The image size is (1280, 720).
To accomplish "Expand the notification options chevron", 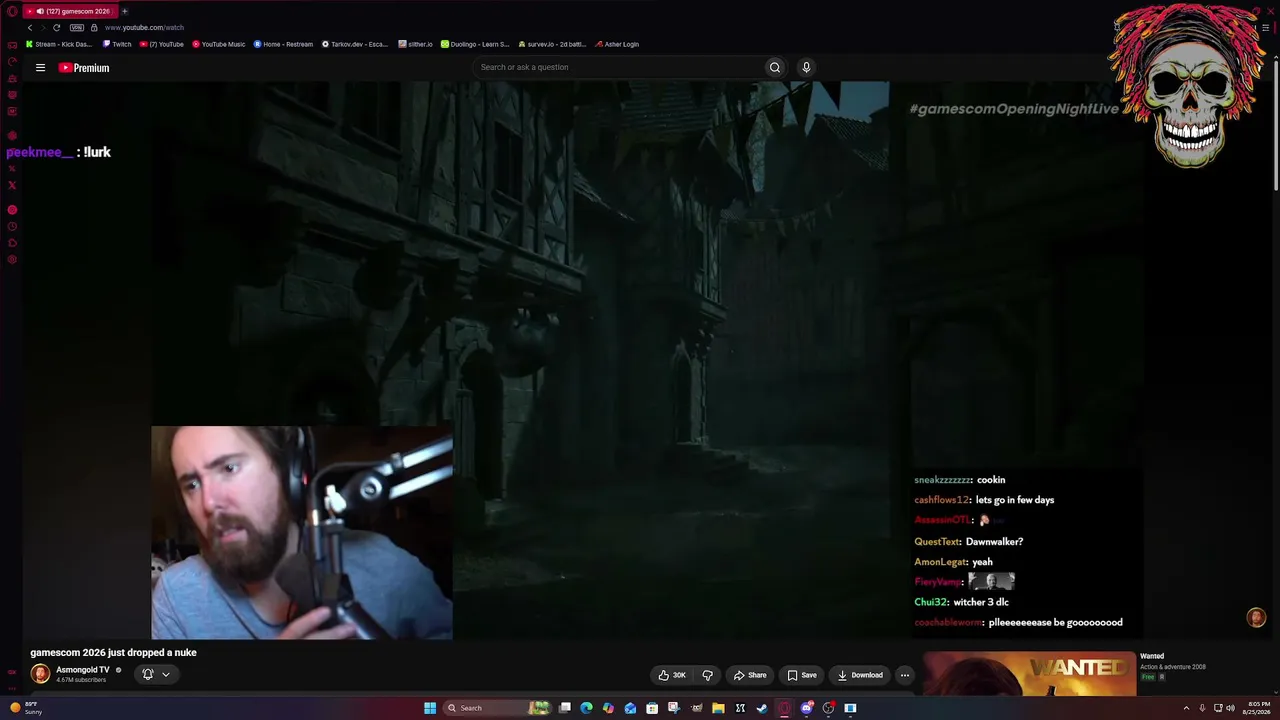I will (166, 674).
